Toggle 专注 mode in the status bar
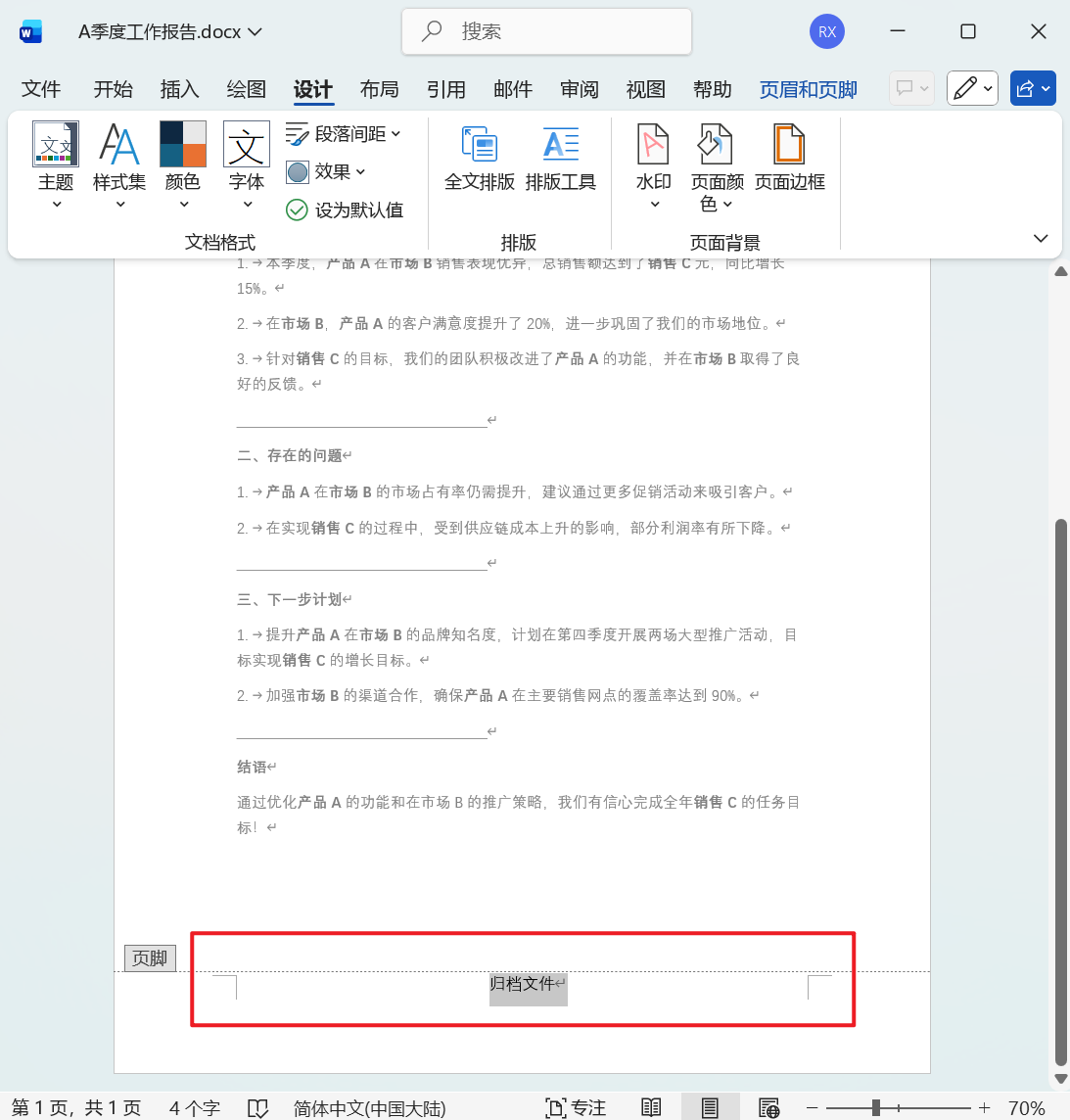Screen dimensions: 1070x1120 click(576, 1107)
